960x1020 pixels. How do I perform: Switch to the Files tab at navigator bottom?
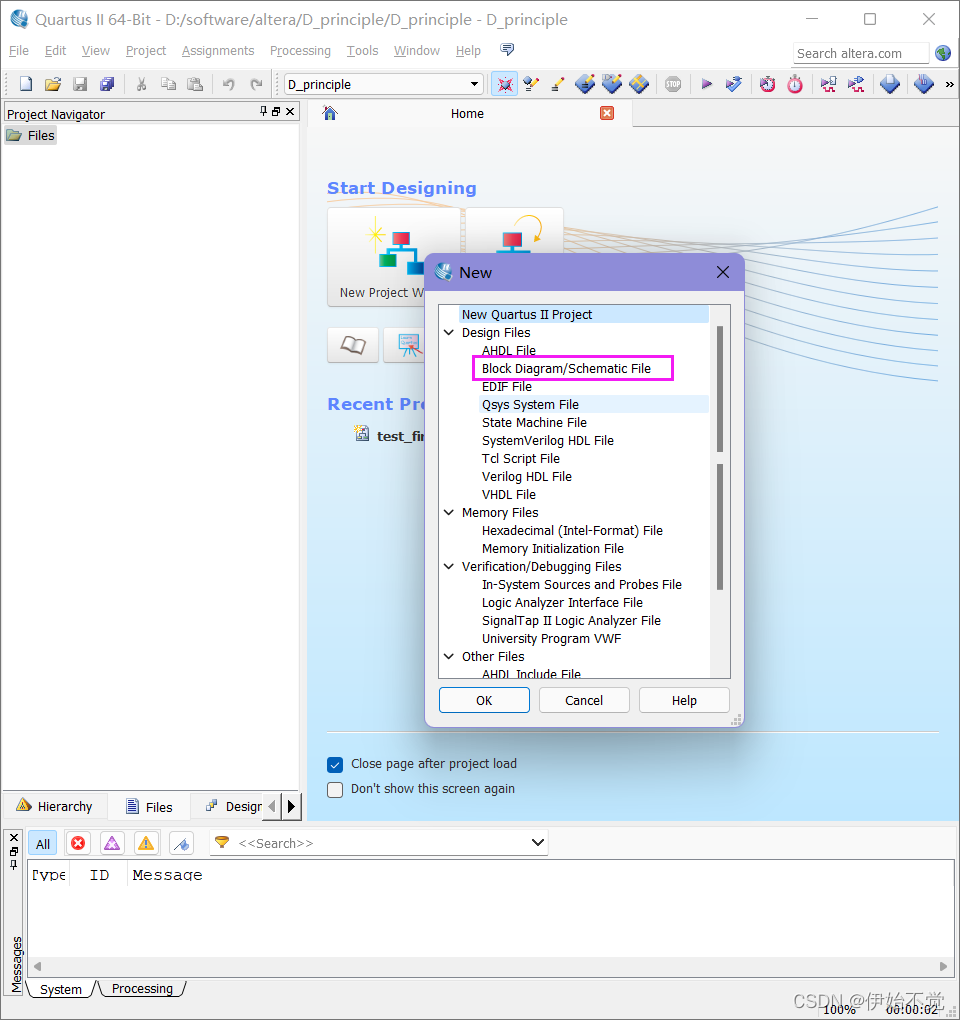click(150, 807)
